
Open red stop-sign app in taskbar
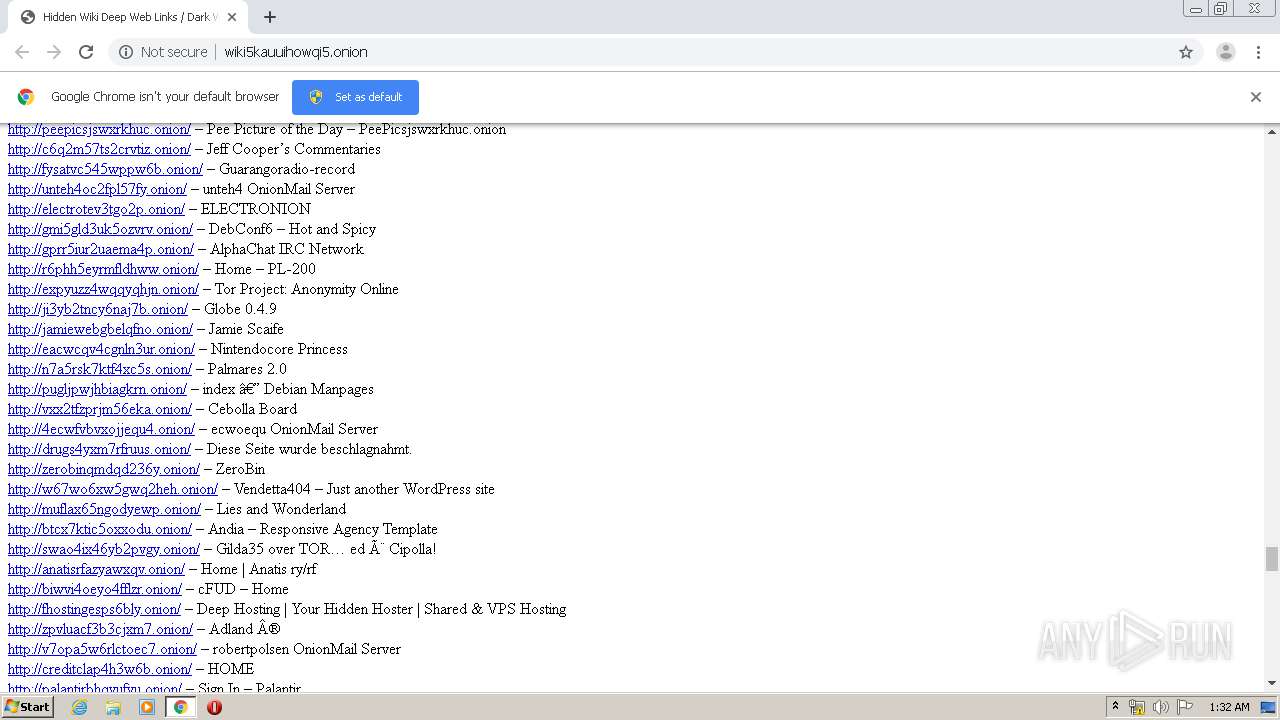214,707
